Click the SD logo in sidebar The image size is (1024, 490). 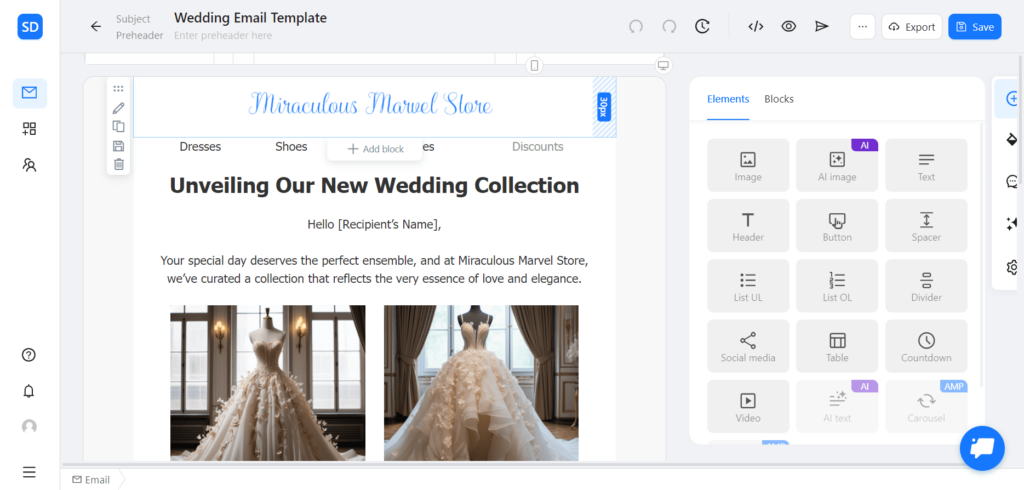[29, 27]
